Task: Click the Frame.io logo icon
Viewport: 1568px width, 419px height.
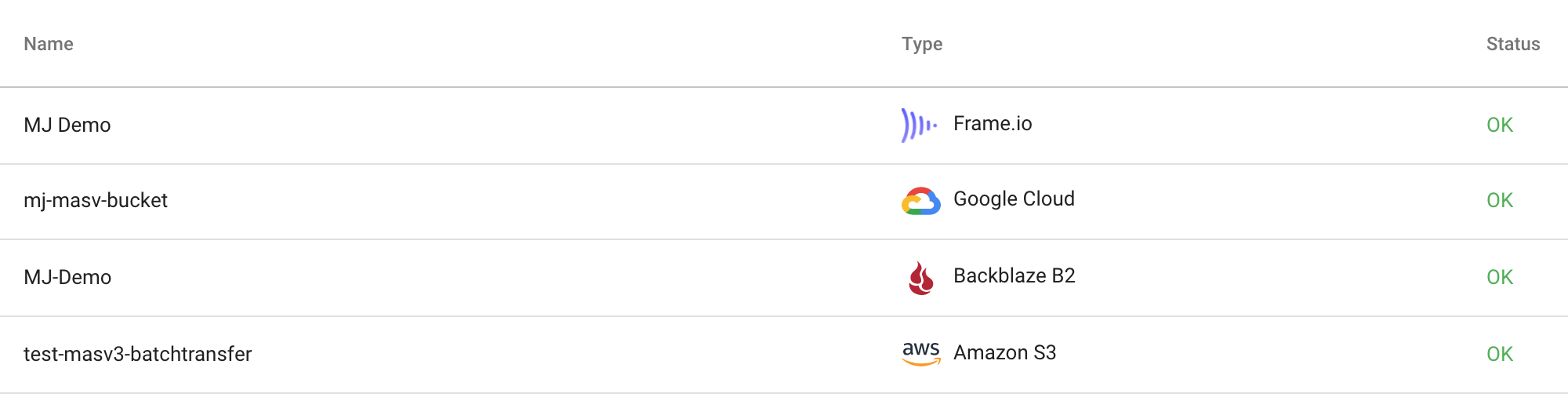Action: click(920, 125)
